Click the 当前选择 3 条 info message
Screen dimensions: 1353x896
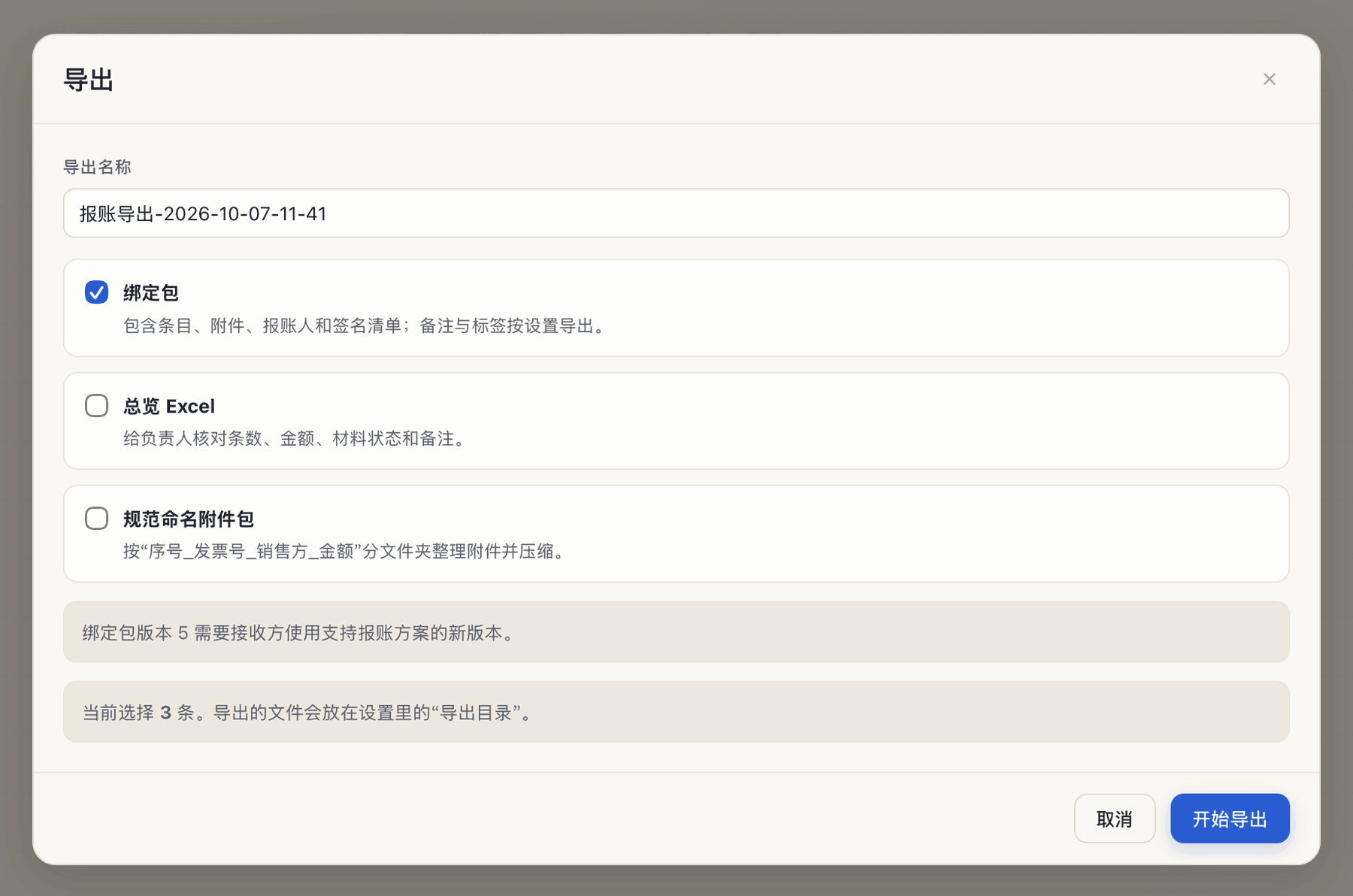pyautogui.click(x=676, y=712)
